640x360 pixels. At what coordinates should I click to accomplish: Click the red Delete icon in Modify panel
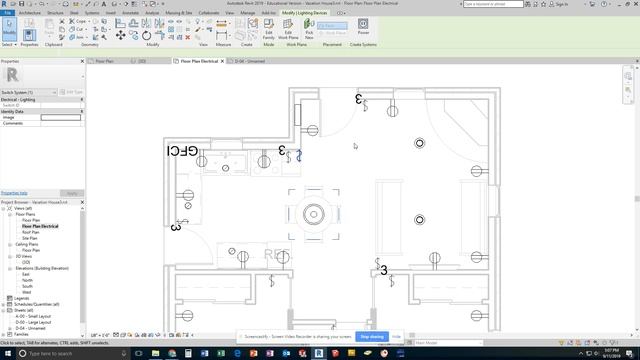[x=188, y=38]
